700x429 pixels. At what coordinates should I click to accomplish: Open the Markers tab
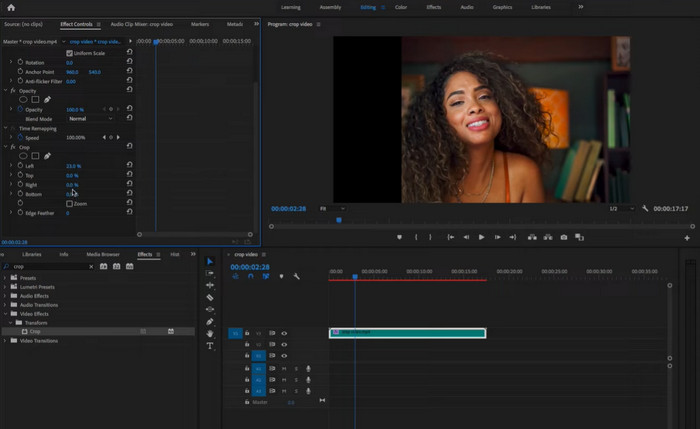[200, 24]
